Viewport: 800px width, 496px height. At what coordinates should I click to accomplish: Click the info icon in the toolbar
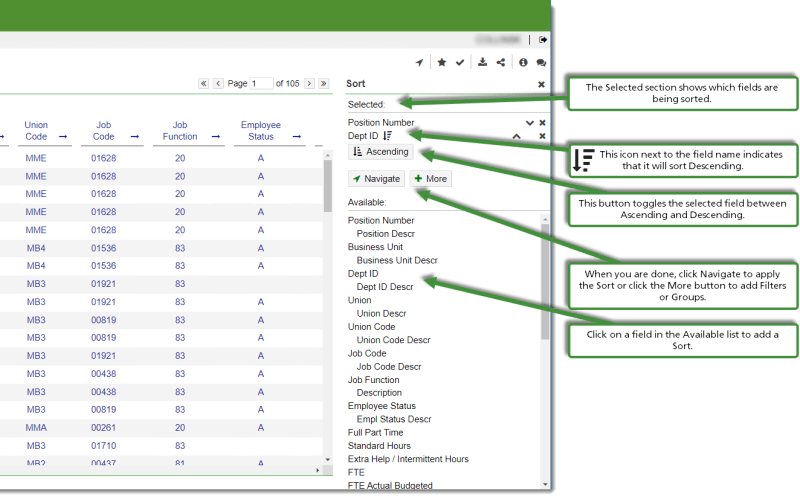point(523,62)
